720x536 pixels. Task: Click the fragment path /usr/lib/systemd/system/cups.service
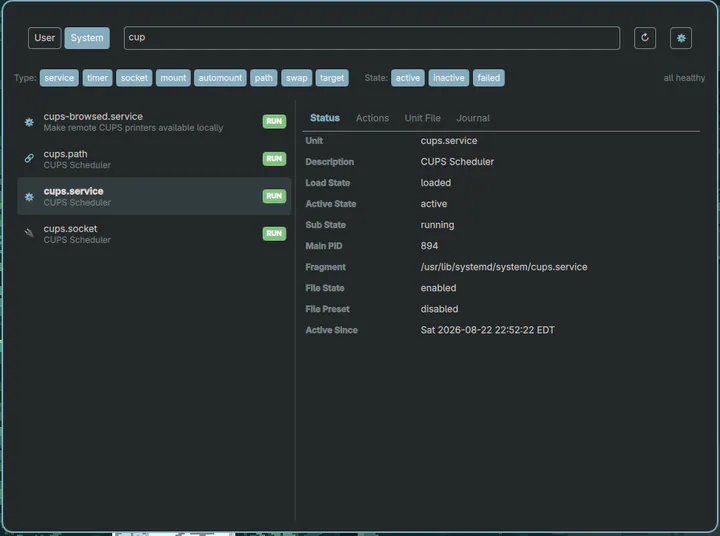click(x=504, y=267)
